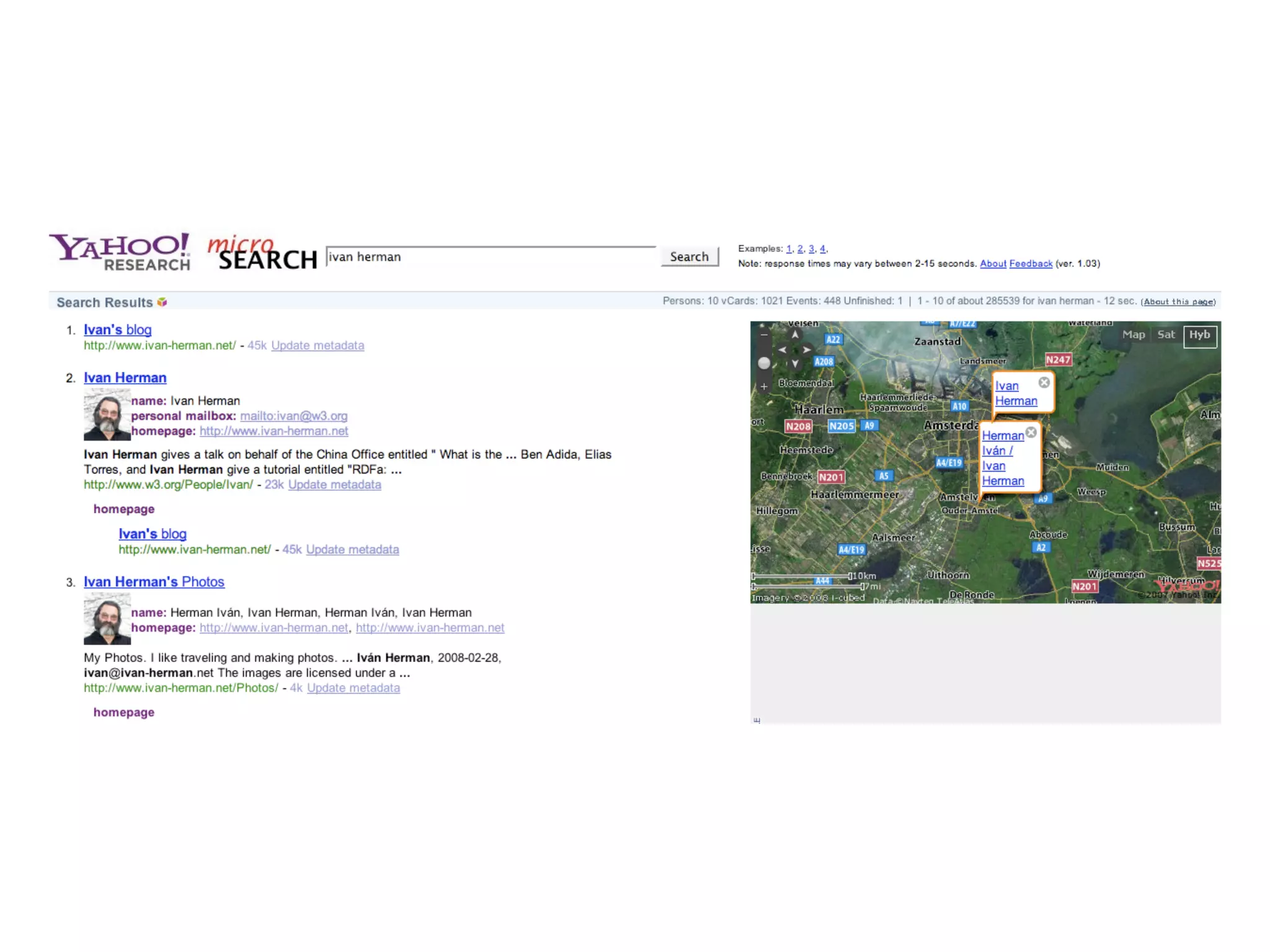The image size is (1270, 952).
Task: Open example query 2 link
Action: [801, 249]
